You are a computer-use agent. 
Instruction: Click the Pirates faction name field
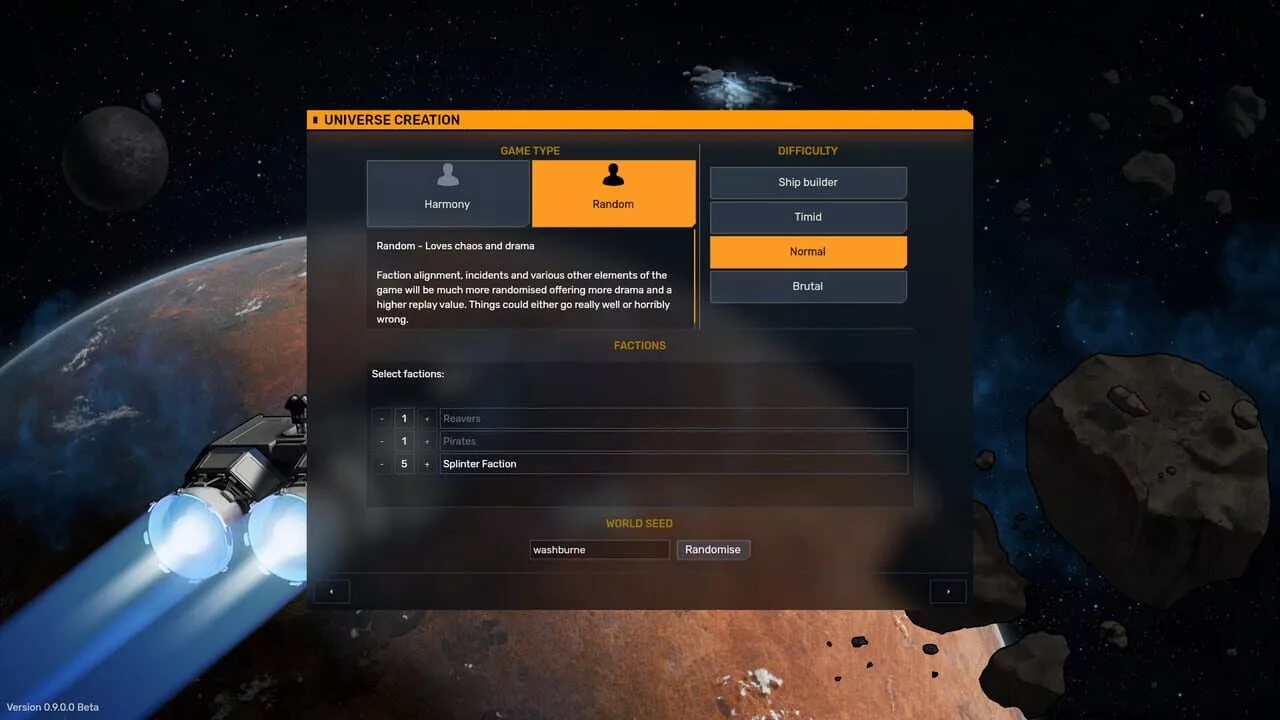tap(673, 441)
